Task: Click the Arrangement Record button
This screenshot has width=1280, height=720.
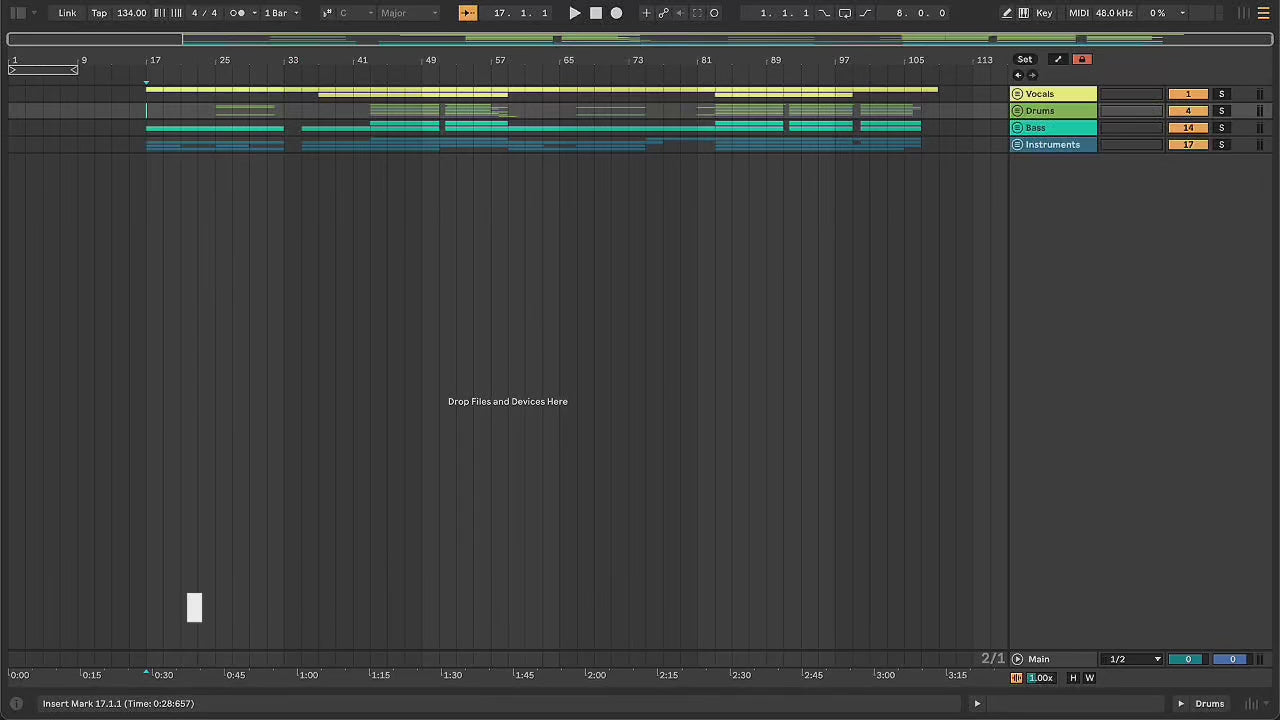Action: point(616,13)
